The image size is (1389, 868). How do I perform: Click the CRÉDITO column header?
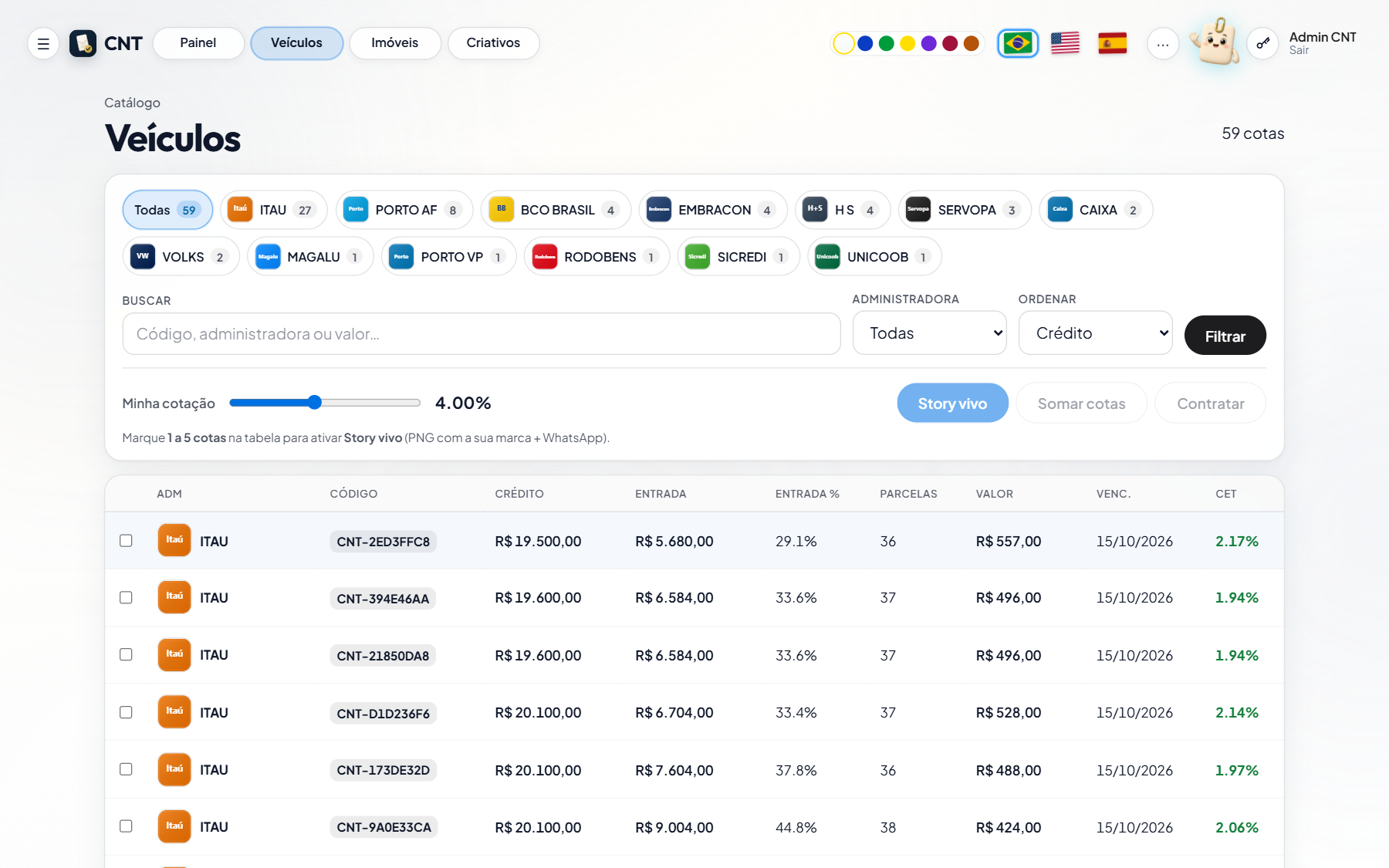coord(519,494)
